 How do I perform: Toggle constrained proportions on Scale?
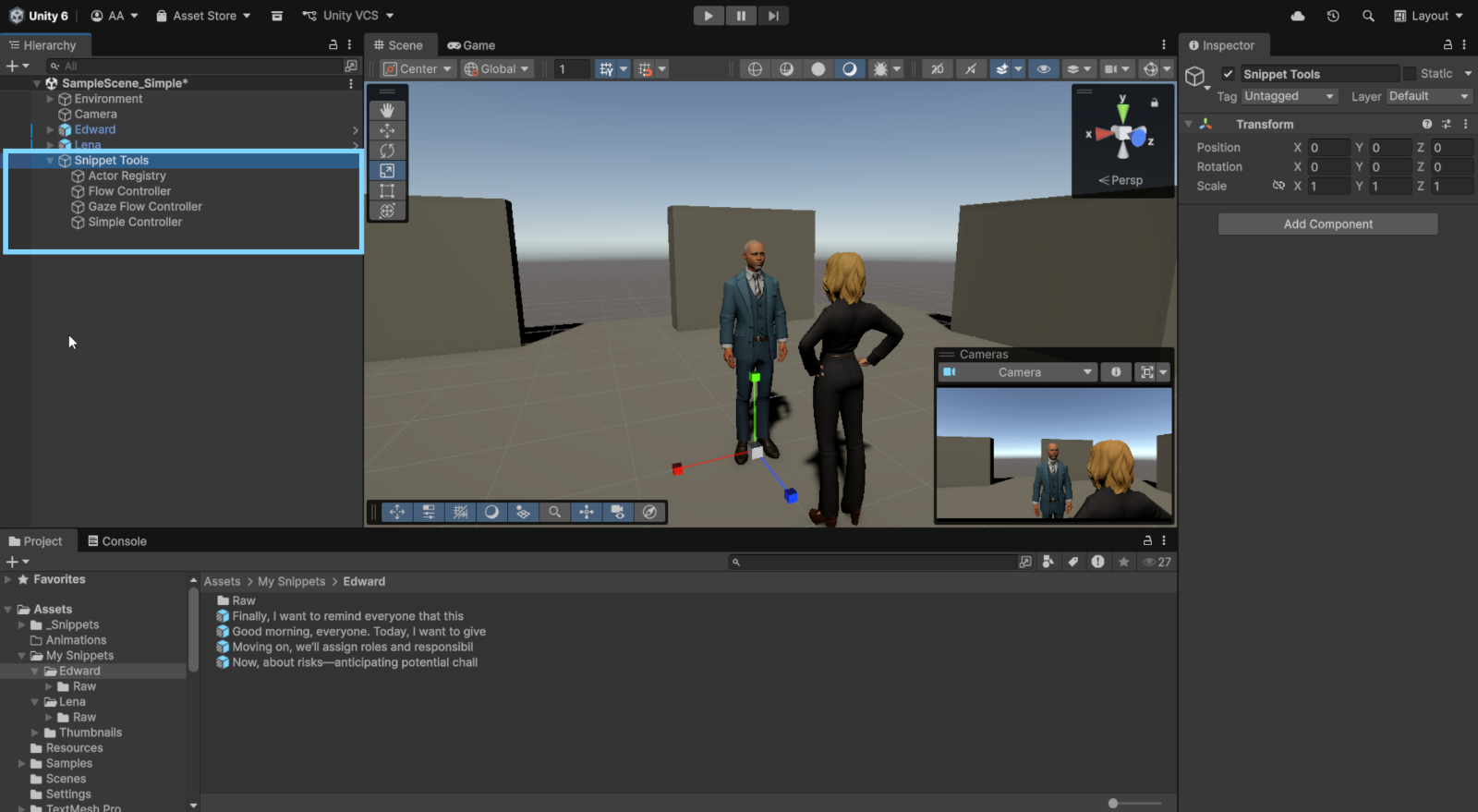pyautogui.click(x=1278, y=186)
